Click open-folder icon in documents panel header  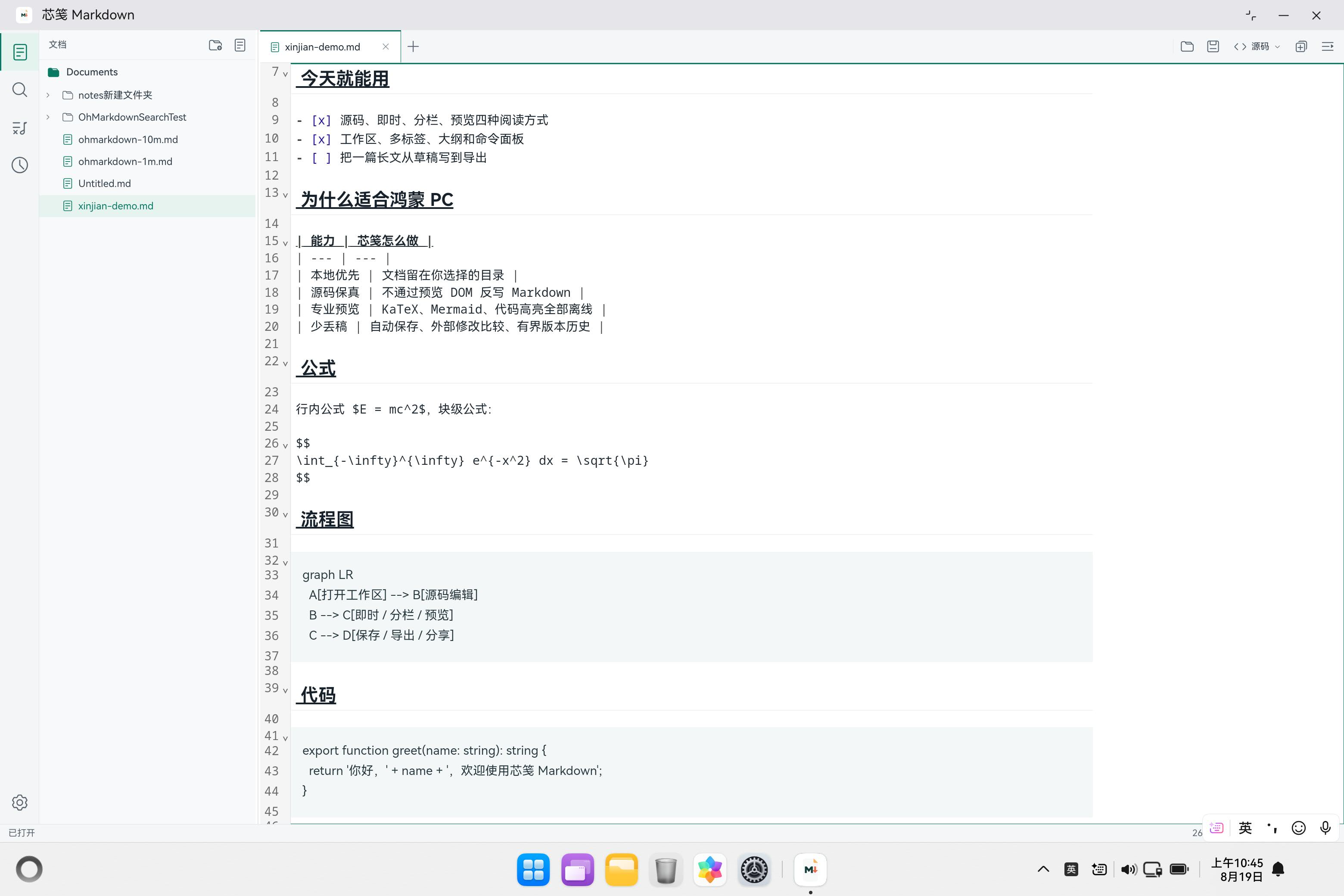point(215,45)
